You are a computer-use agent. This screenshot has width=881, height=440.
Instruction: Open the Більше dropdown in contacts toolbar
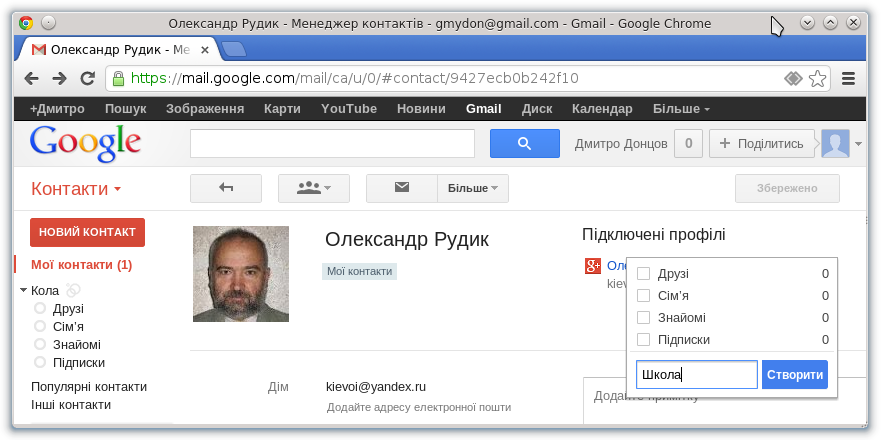pyautogui.click(x=473, y=188)
